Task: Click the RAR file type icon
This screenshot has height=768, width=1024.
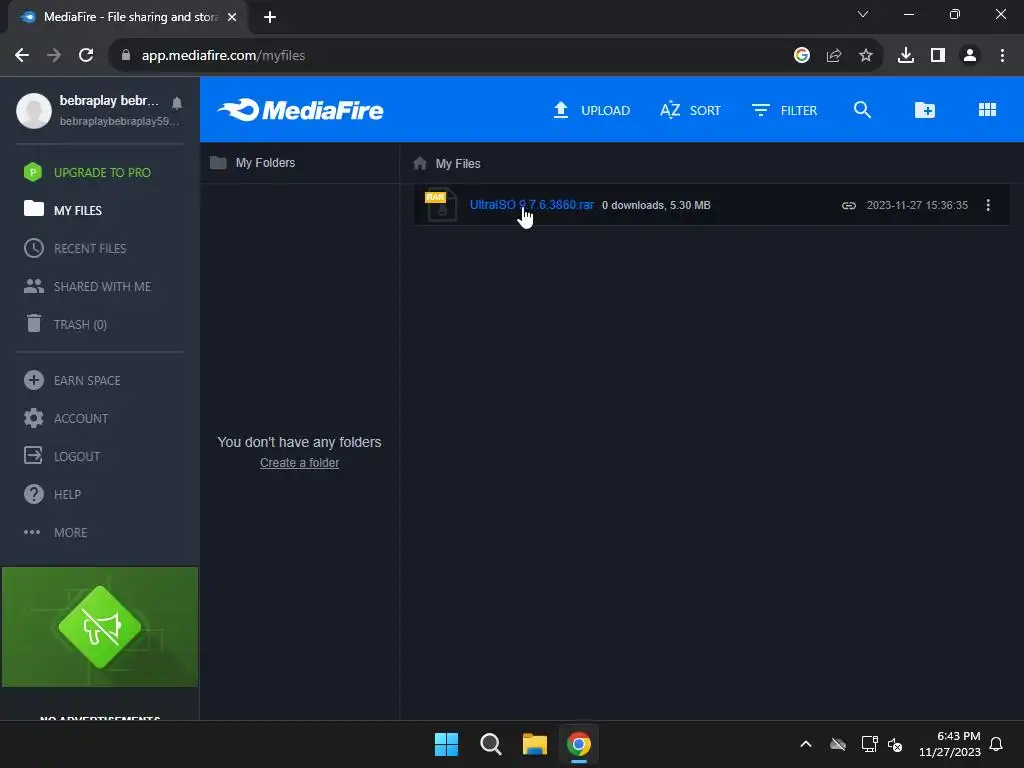Action: [x=441, y=205]
